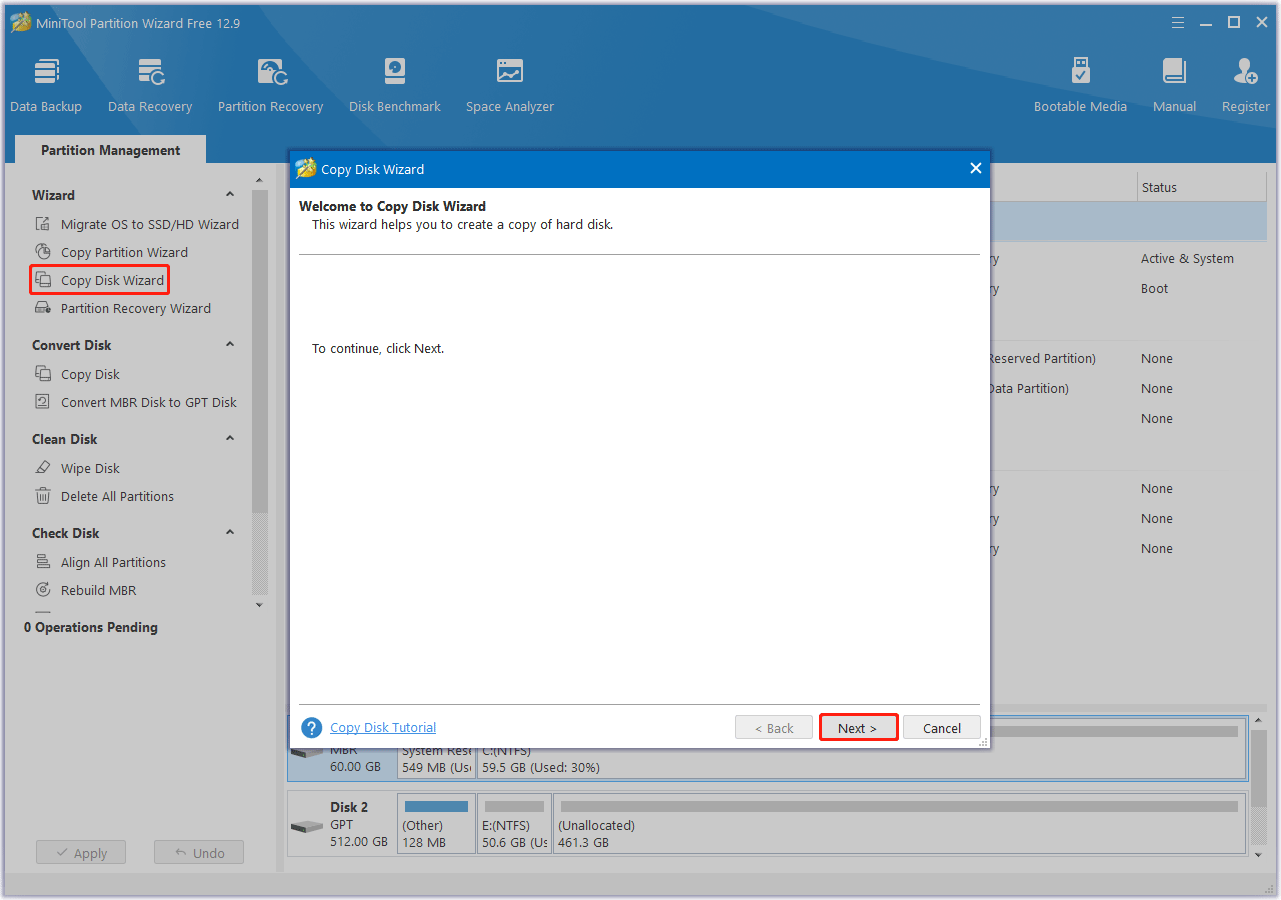Screen dimensions: 1281x900
Task: Click the Delete All Partitions trash icon
Action: point(43,496)
